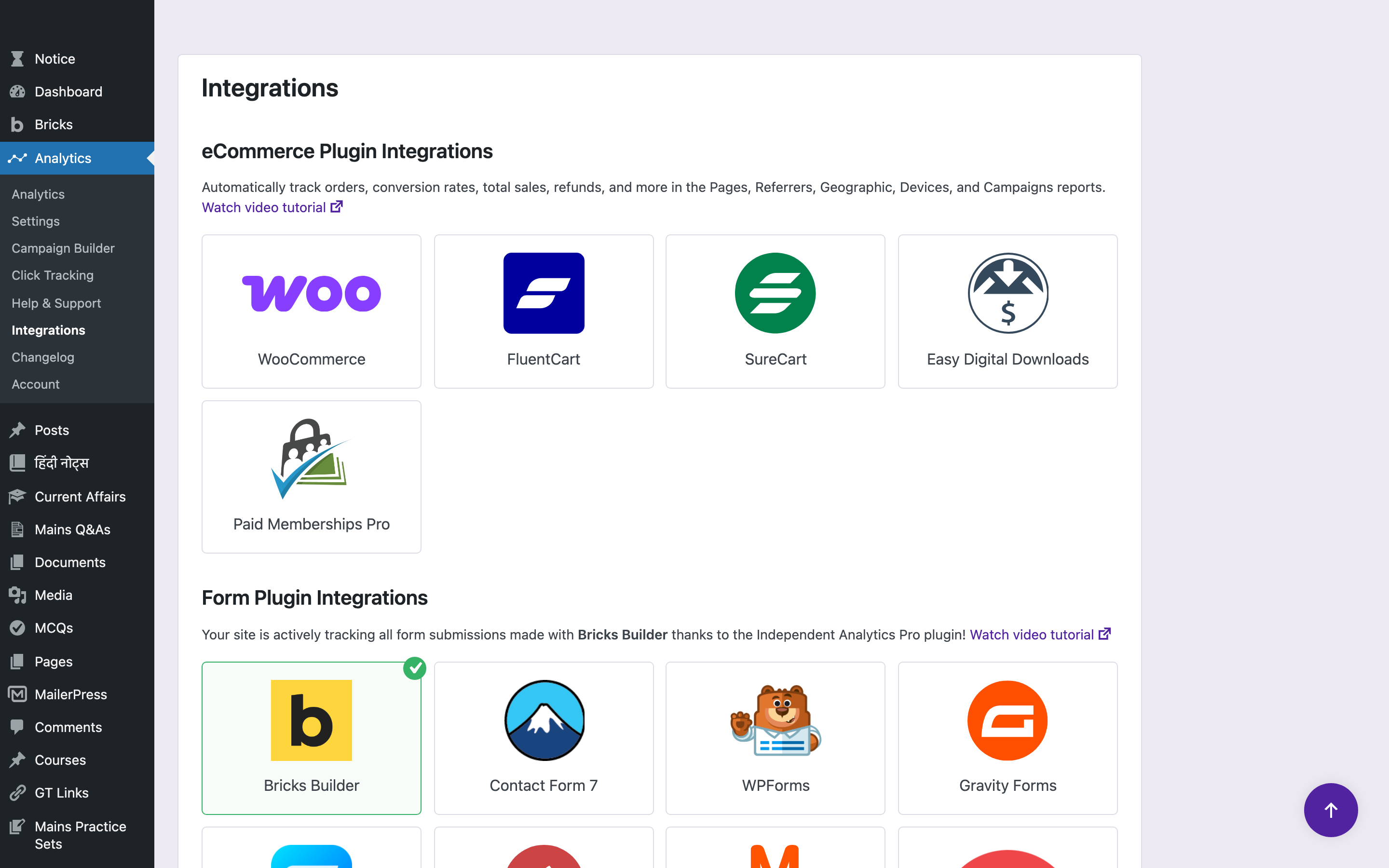Viewport: 1389px width, 868px height.
Task: Click the Easy Digital Downloads logo
Action: [x=1008, y=293]
